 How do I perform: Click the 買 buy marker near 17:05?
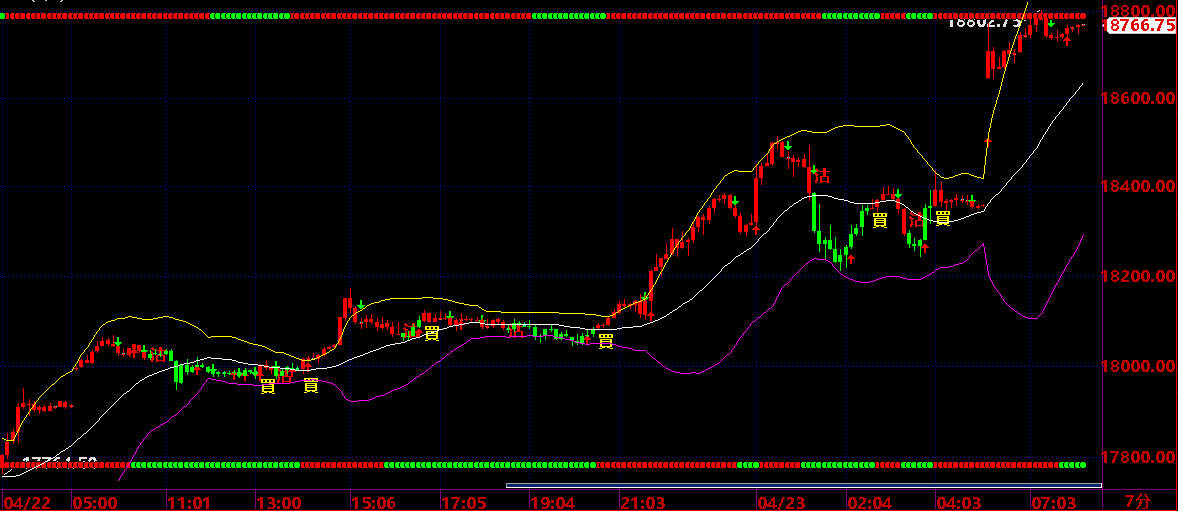pos(431,333)
